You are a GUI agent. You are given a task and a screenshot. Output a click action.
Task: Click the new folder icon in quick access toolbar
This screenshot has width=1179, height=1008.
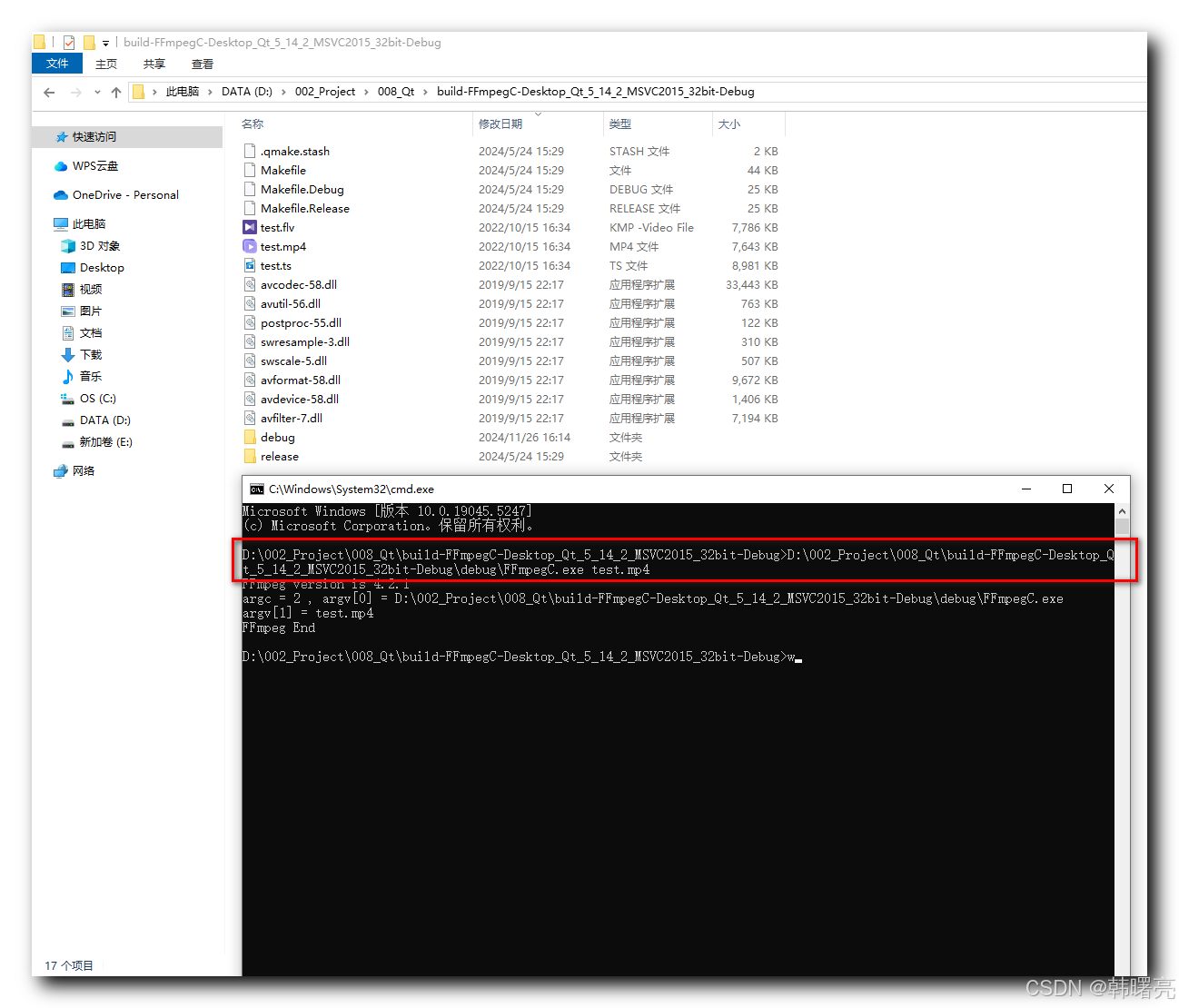tap(89, 43)
